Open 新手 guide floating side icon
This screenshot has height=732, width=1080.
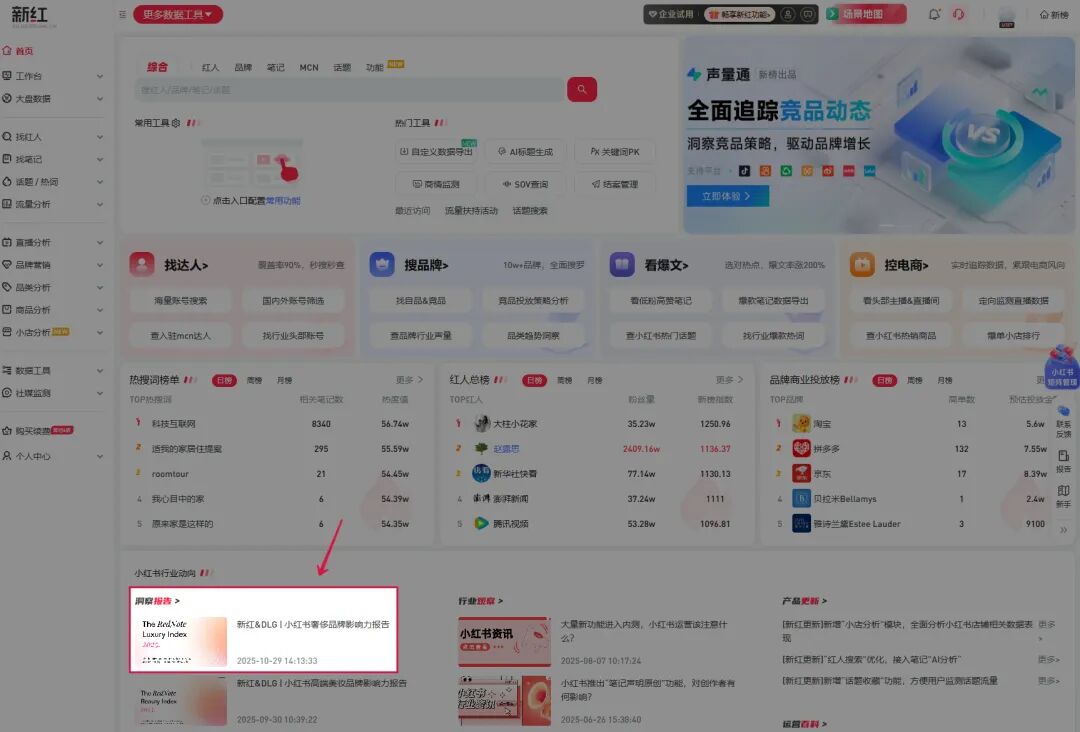pos(1063,496)
